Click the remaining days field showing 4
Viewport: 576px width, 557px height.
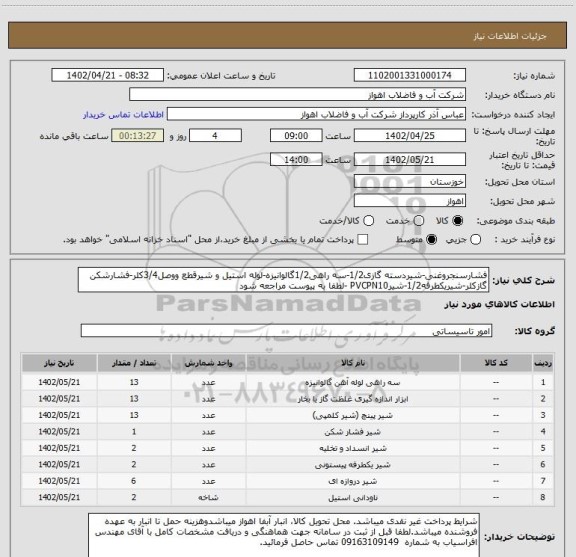[x=215, y=136]
